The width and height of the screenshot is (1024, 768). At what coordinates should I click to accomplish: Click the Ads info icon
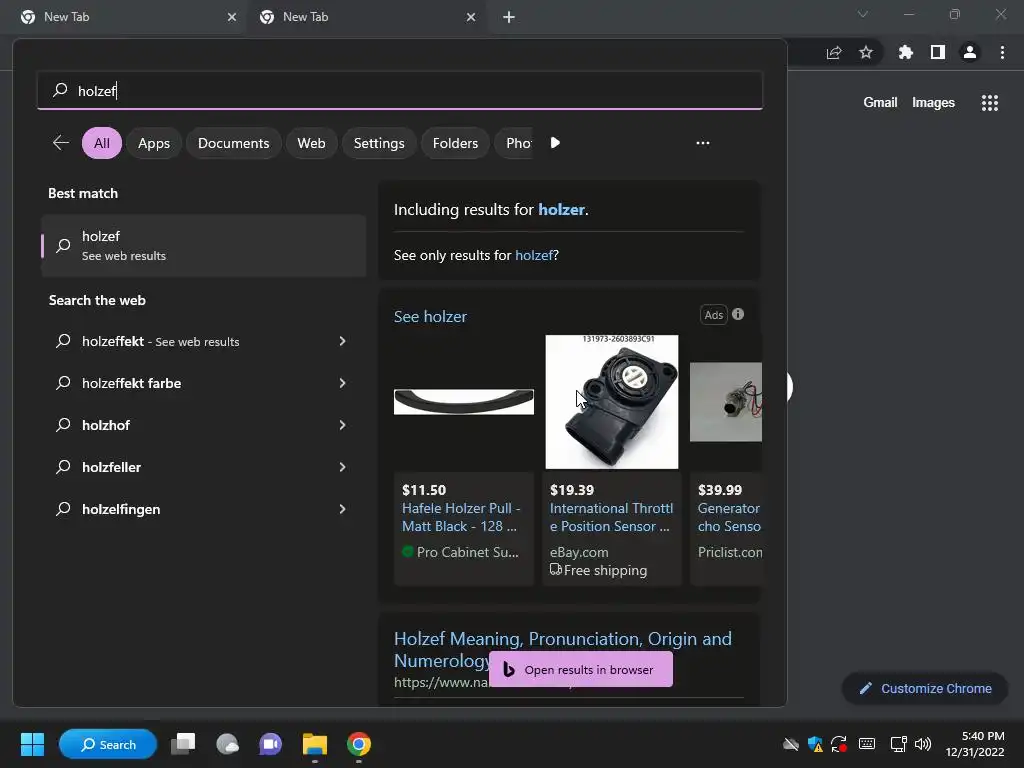[x=738, y=314]
